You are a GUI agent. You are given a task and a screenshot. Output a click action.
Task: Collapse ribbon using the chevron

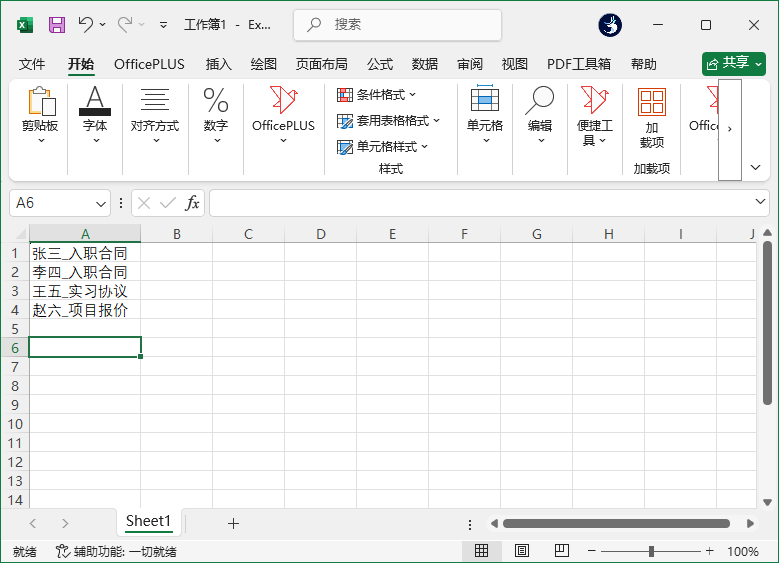756,167
